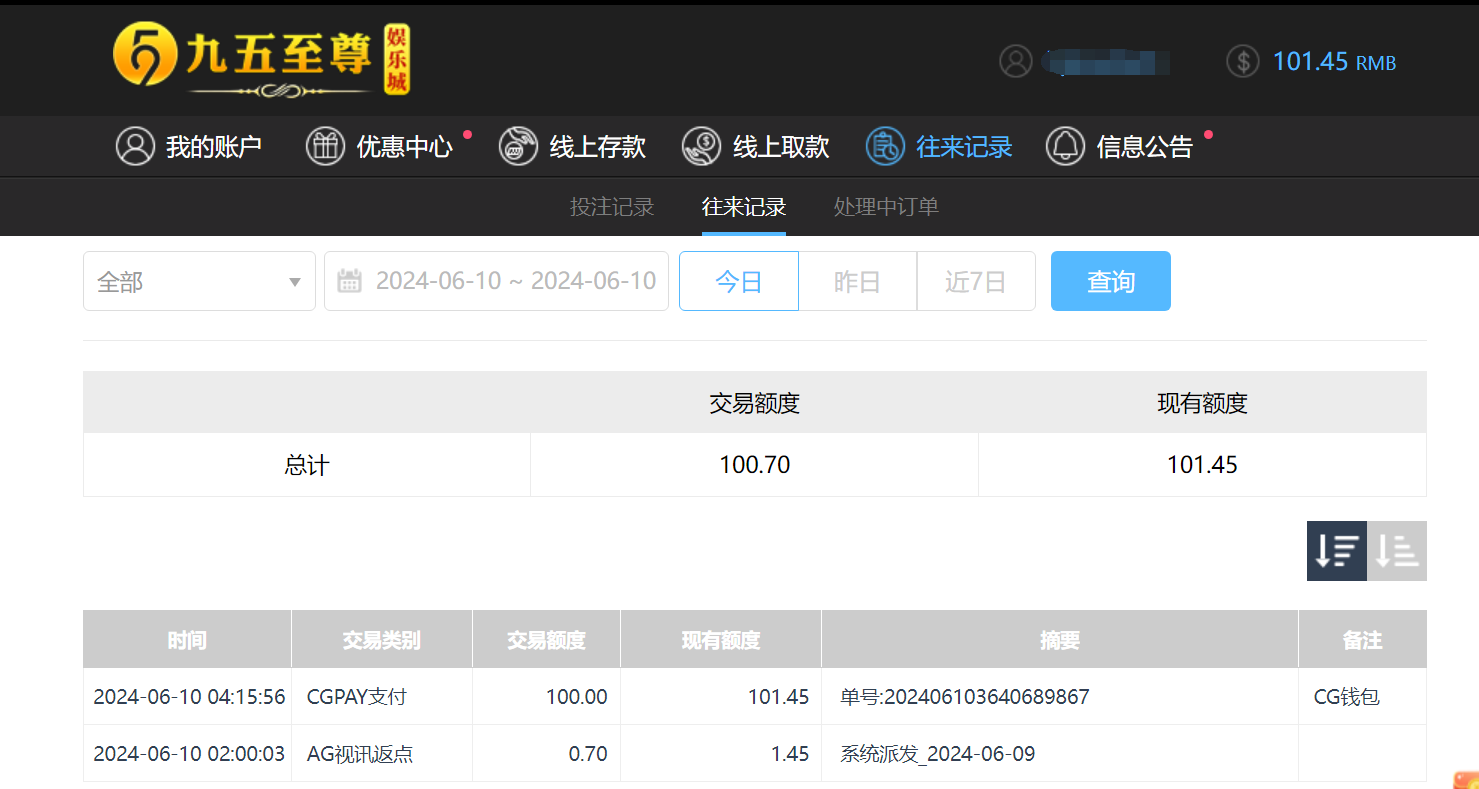1479x789 pixels.
Task: Open 我的账户 via its profile icon
Action: [135, 146]
